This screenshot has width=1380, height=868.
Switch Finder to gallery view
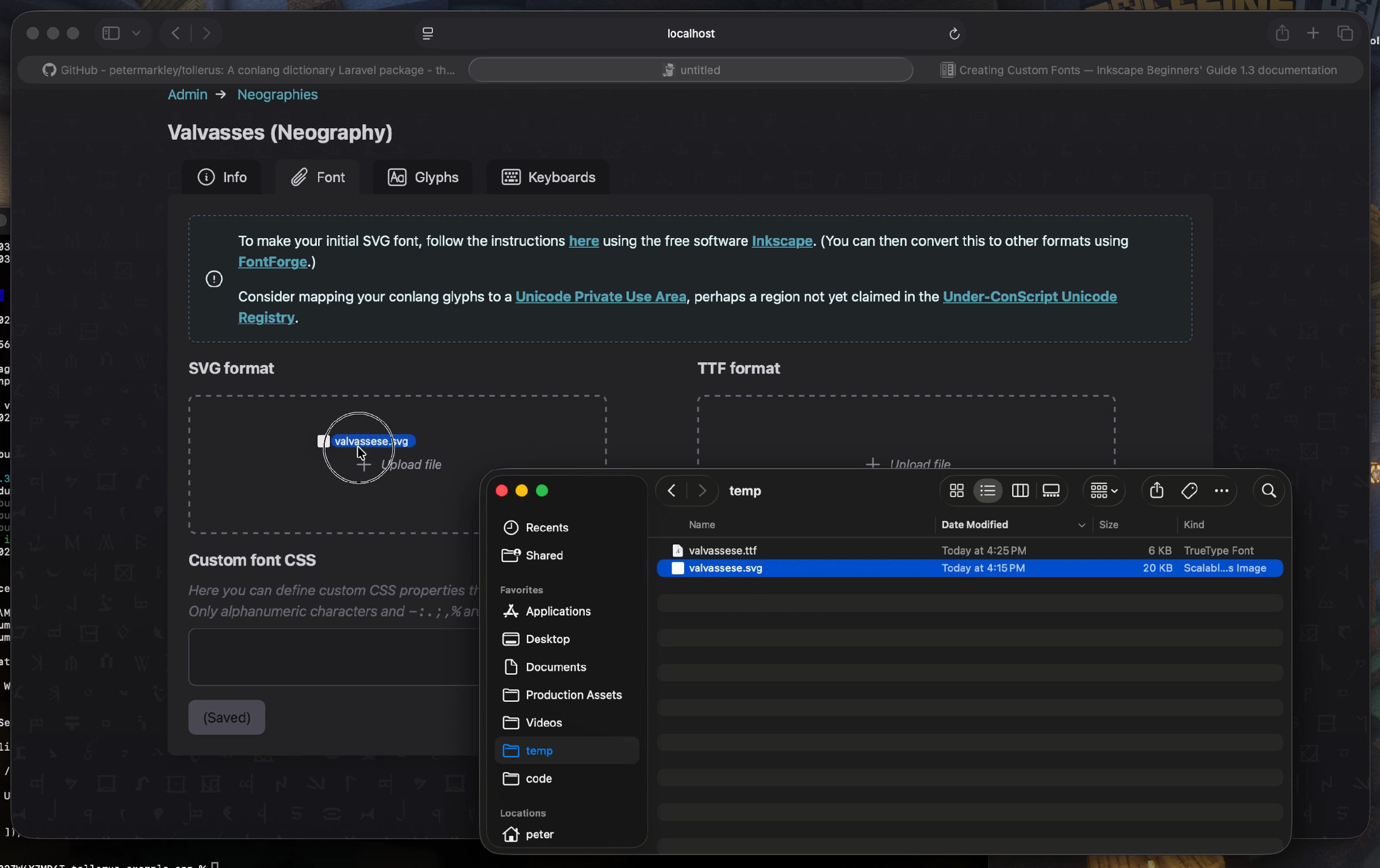click(x=1051, y=490)
